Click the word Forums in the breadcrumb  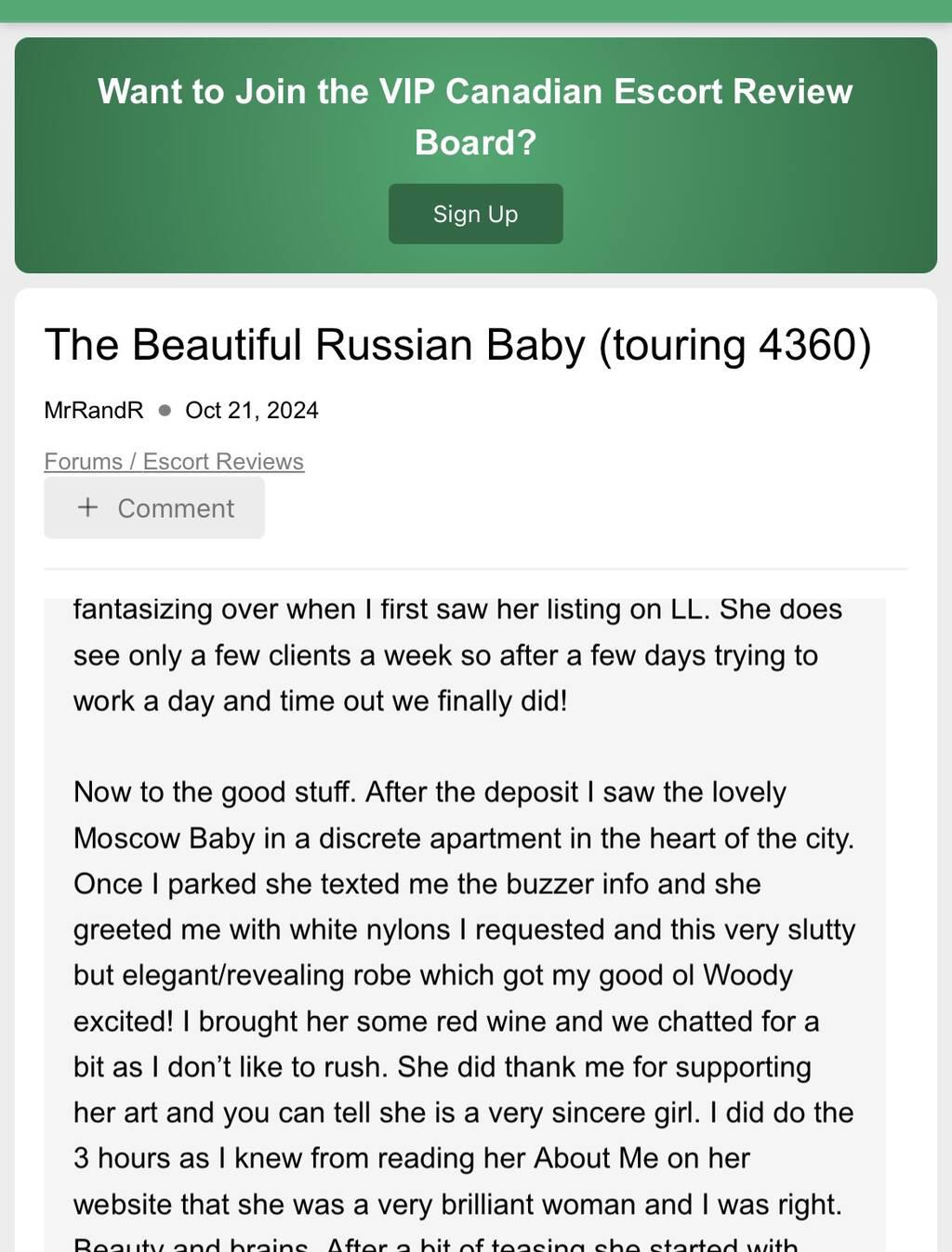point(84,461)
